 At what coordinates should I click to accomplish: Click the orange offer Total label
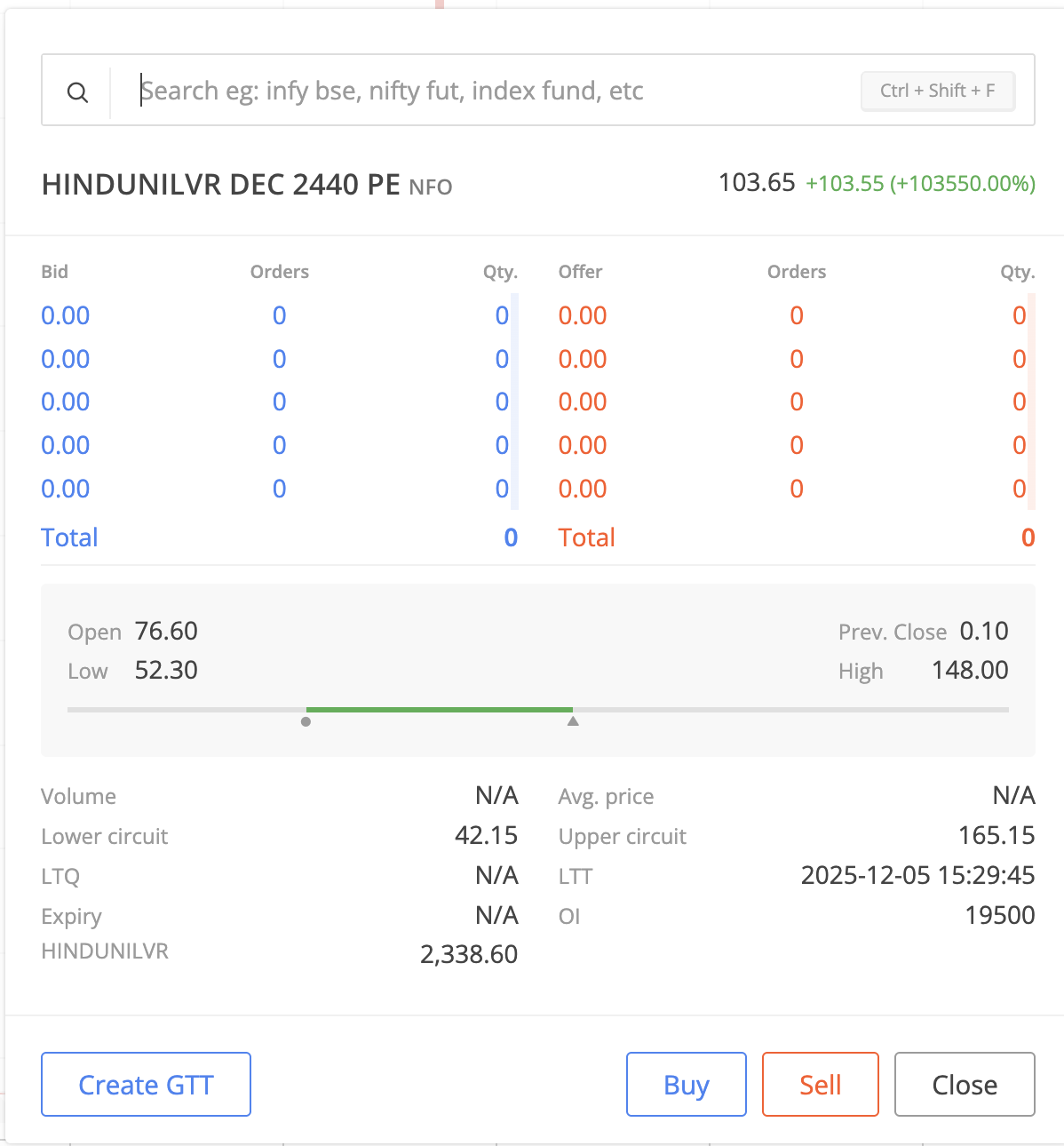(586, 538)
